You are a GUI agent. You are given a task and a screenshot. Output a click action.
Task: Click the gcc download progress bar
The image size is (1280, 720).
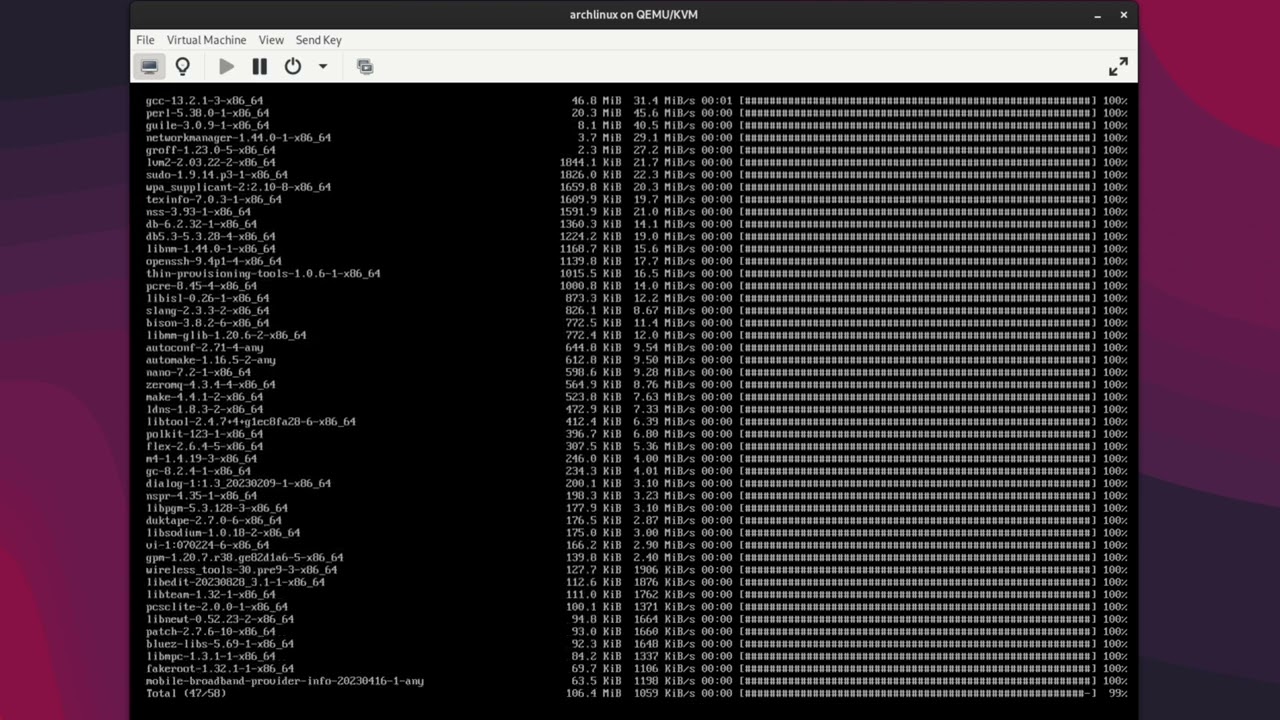[x=918, y=101]
